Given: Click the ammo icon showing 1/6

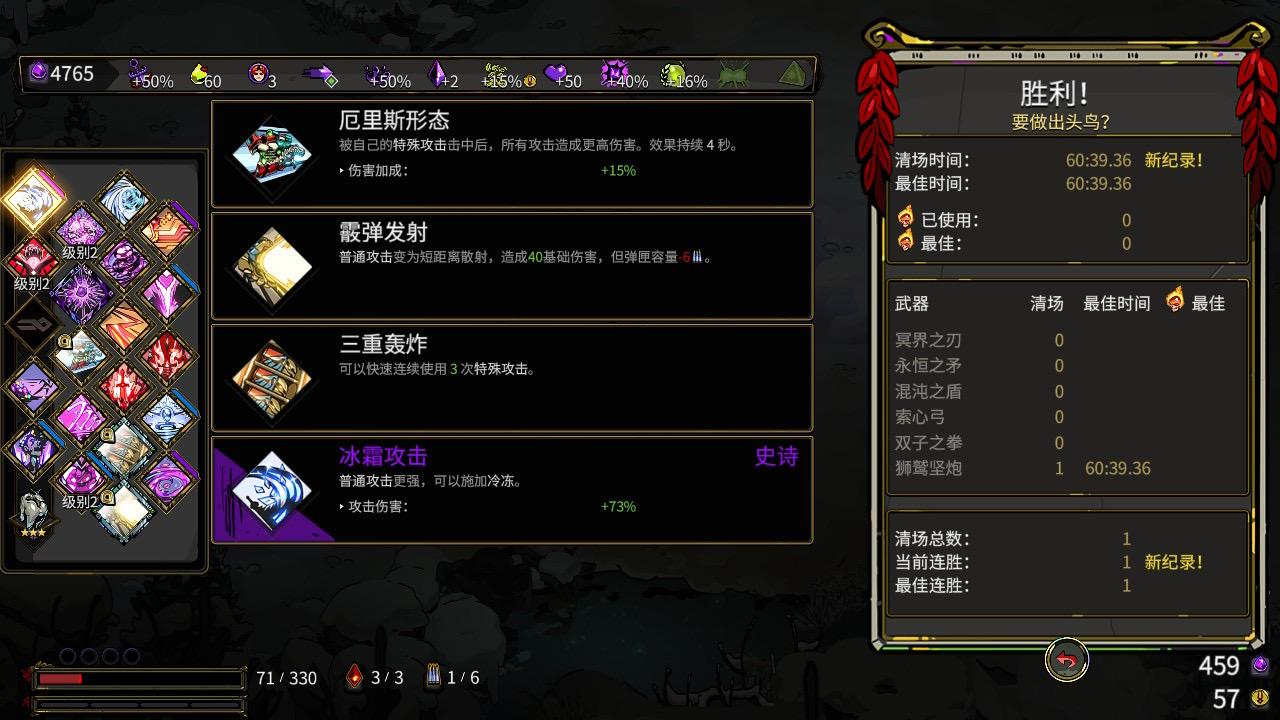Looking at the screenshot, I should pos(433,677).
